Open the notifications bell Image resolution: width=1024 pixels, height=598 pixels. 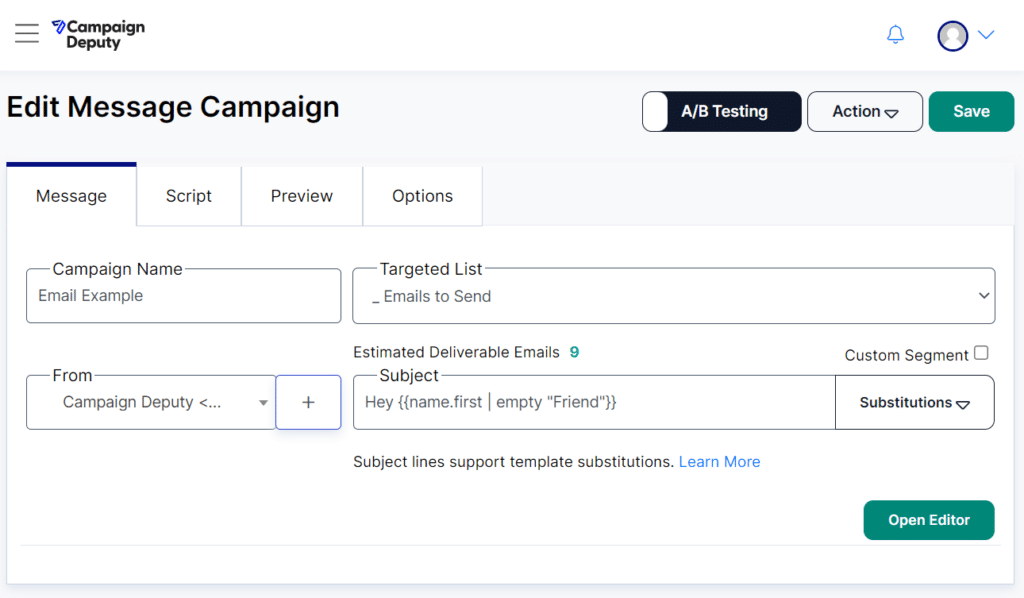(895, 35)
